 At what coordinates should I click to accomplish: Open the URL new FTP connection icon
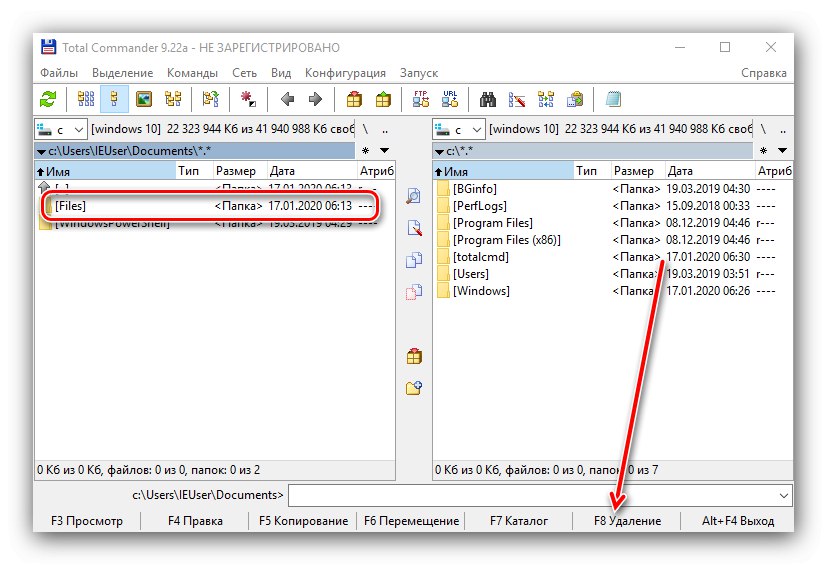point(450,99)
